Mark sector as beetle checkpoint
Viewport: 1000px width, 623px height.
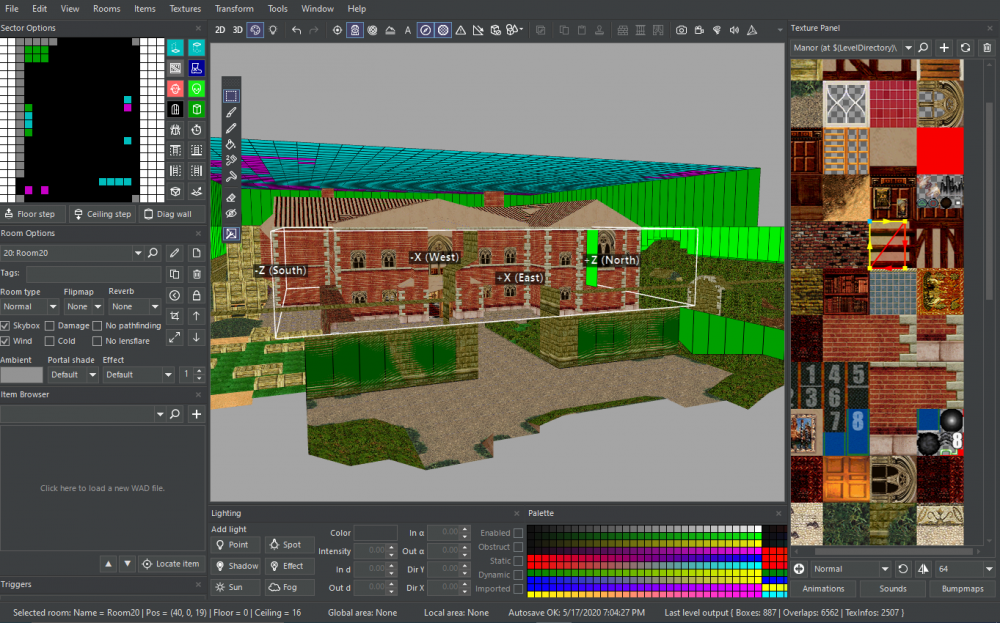coord(175,129)
